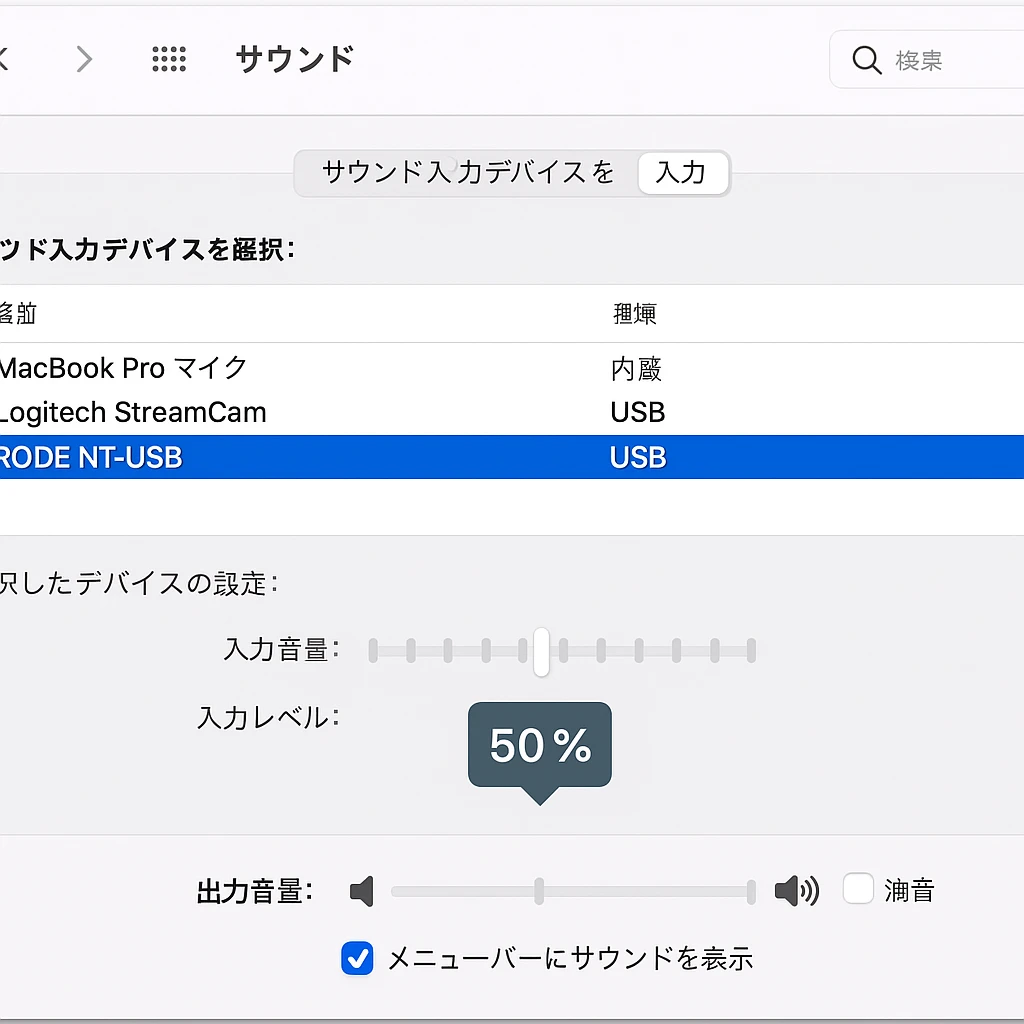Click the output volume slider track
The width and height of the screenshot is (1024, 1024).
640,891
